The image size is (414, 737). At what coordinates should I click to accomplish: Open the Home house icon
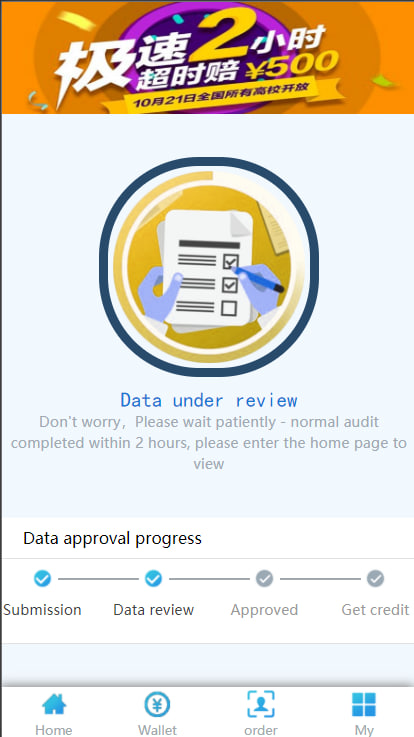pyautogui.click(x=54, y=704)
